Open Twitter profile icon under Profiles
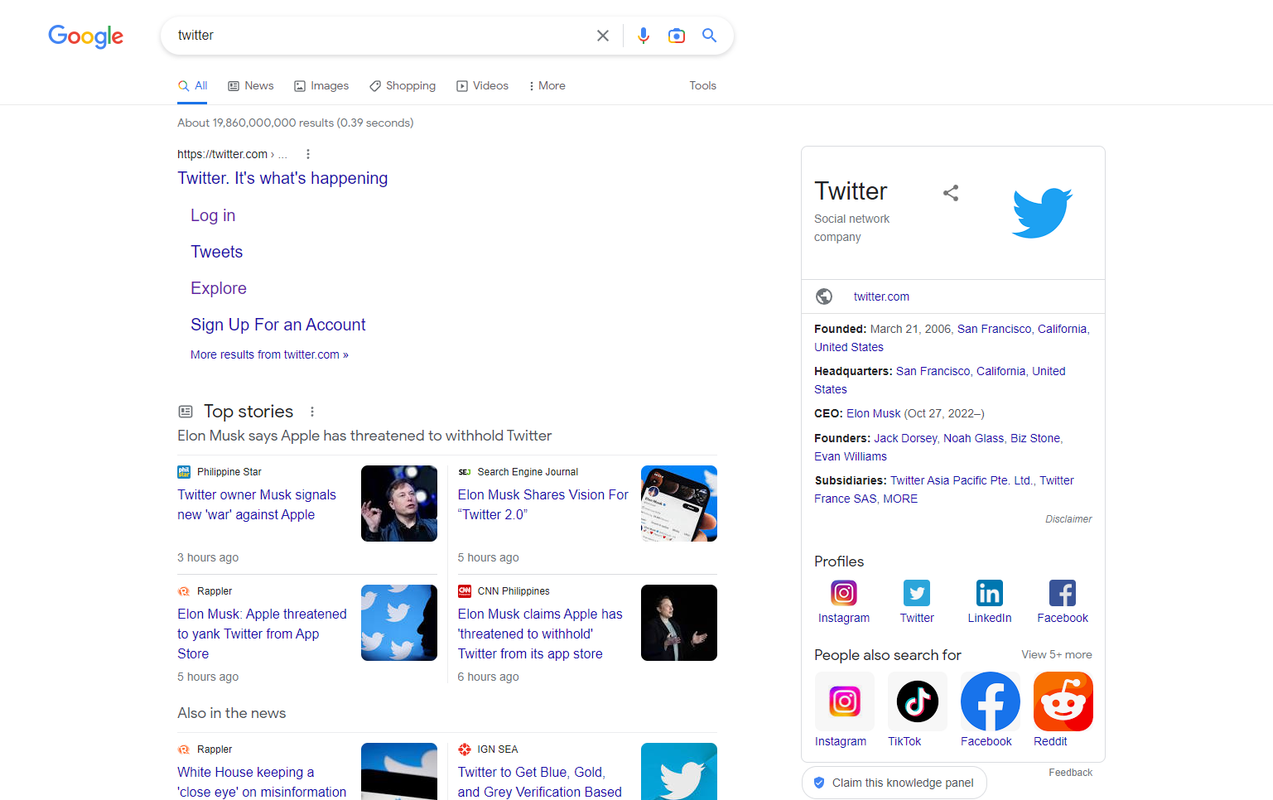The height and width of the screenshot is (800, 1273). click(x=917, y=593)
